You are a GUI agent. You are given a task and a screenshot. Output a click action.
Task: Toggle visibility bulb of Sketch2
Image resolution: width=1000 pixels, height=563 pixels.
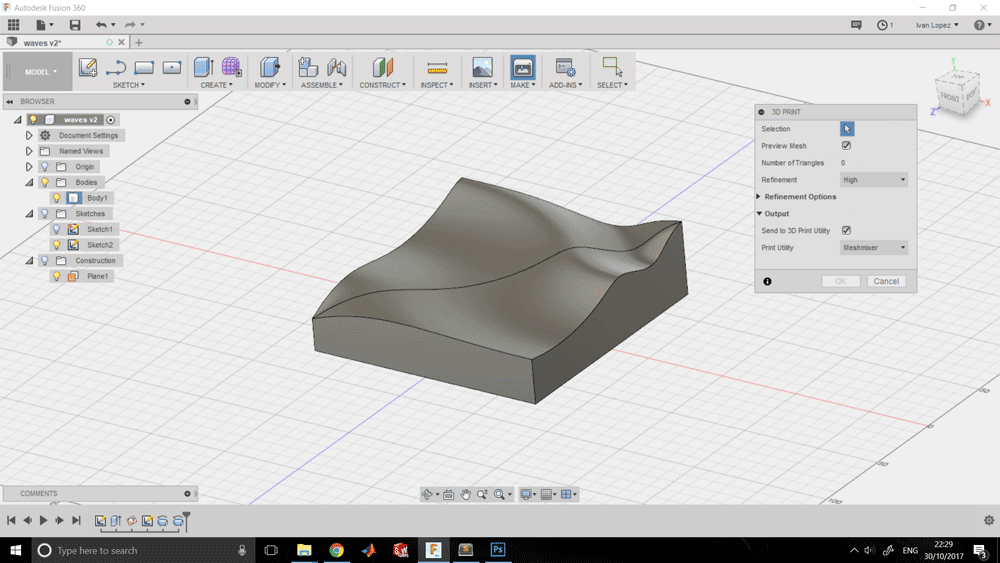[57, 245]
